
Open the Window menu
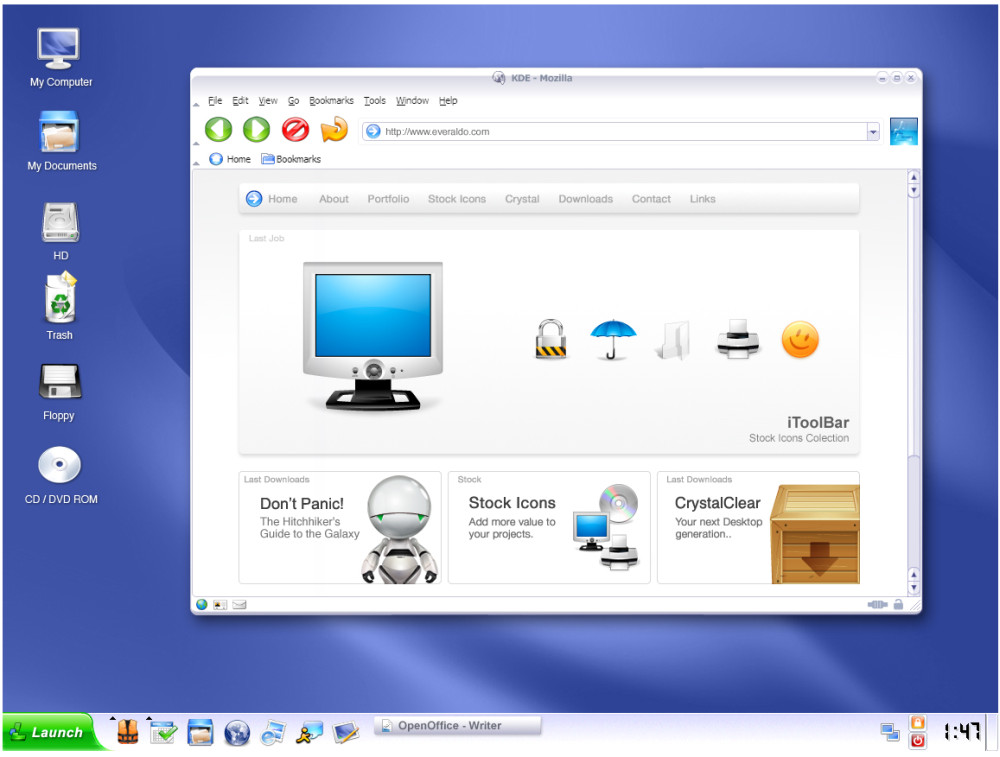[x=412, y=101]
